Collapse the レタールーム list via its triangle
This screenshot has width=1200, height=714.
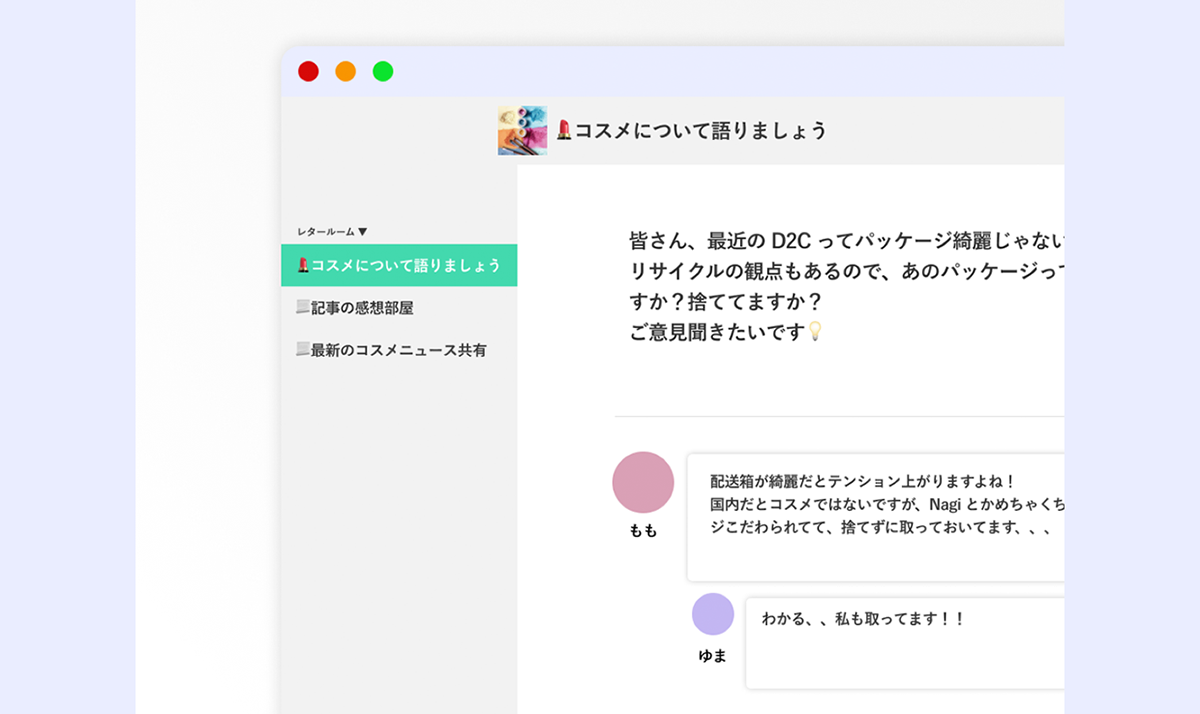(x=363, y=231)
